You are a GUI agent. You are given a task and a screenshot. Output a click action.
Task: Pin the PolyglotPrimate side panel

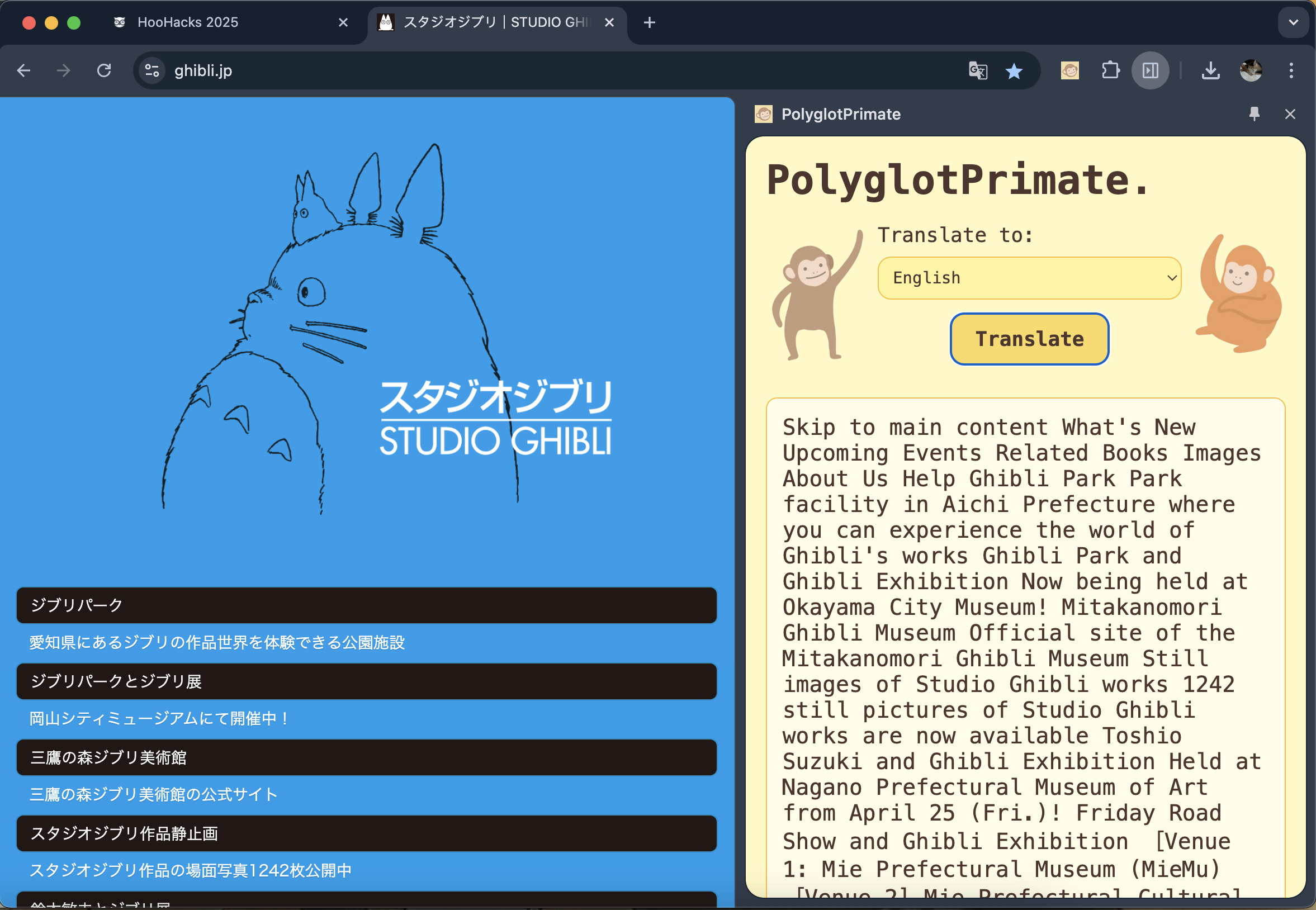click(x=1254, y=114)
